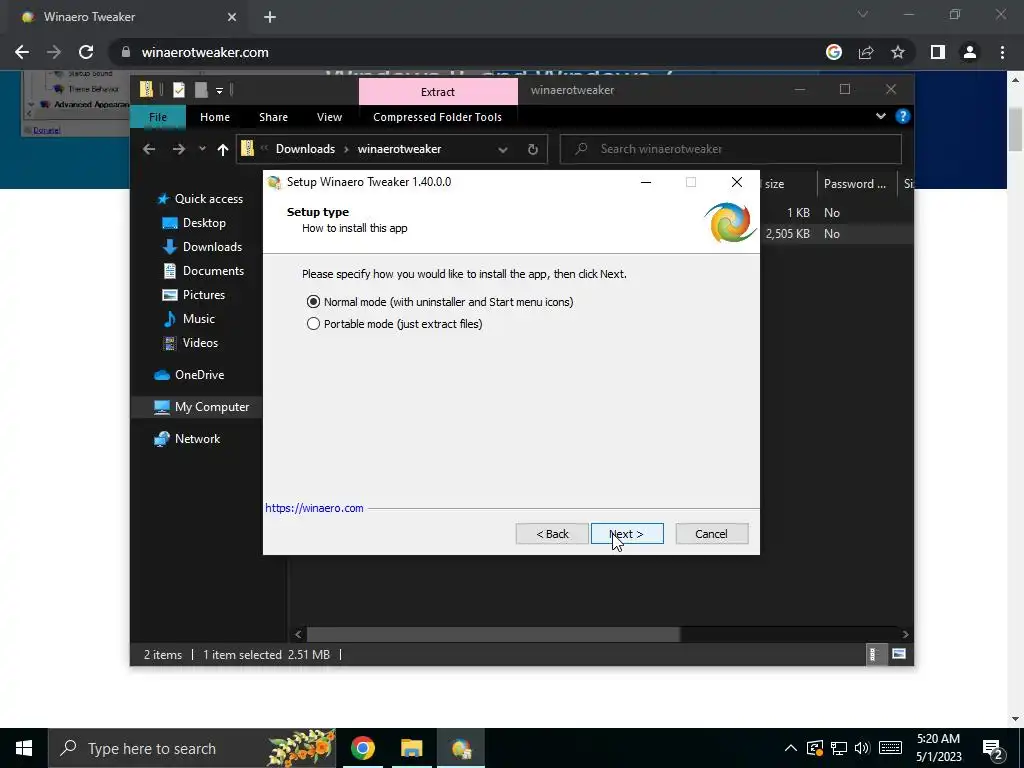This screenshot has height=768, width=1024.
Task: Click winaerotweaker in the address path
Action: click(x=400, y=149)
